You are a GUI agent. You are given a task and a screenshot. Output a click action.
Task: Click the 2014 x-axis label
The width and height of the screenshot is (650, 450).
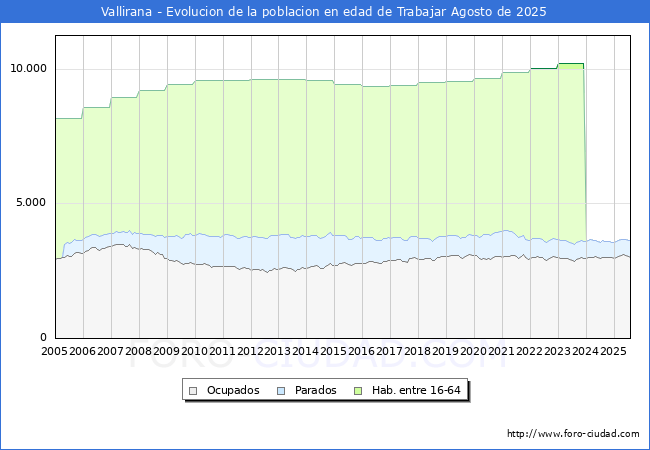pos(306,351)
